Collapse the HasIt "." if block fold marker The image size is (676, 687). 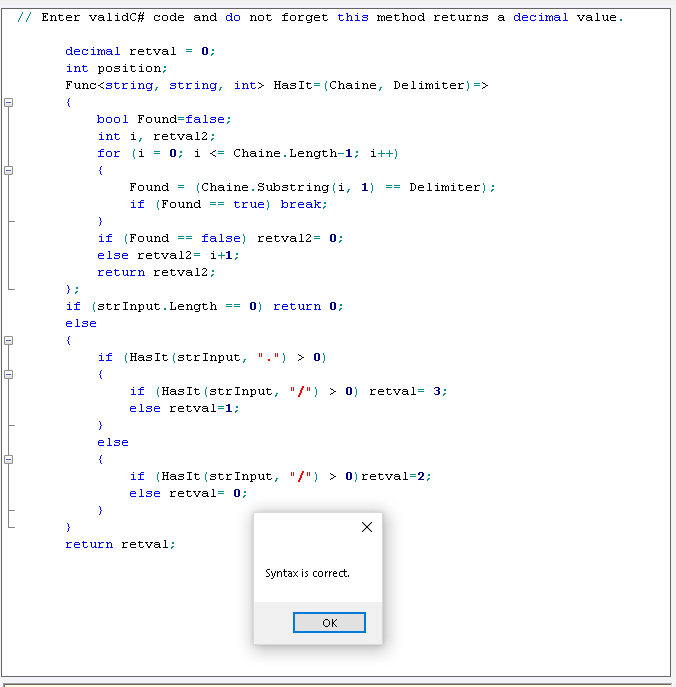click(8, 374)
